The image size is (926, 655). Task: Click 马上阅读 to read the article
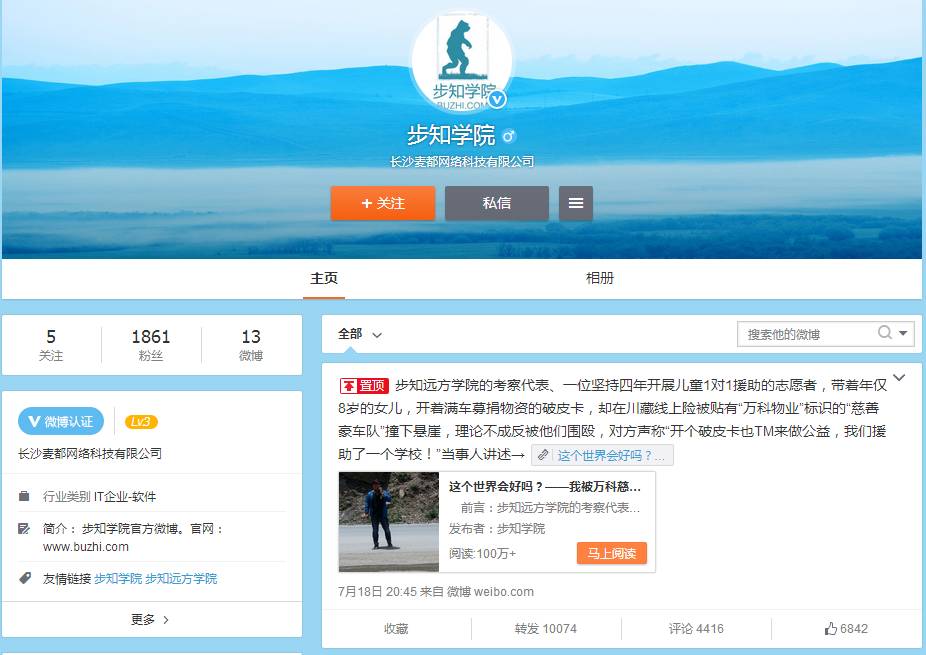coord(612,553)
